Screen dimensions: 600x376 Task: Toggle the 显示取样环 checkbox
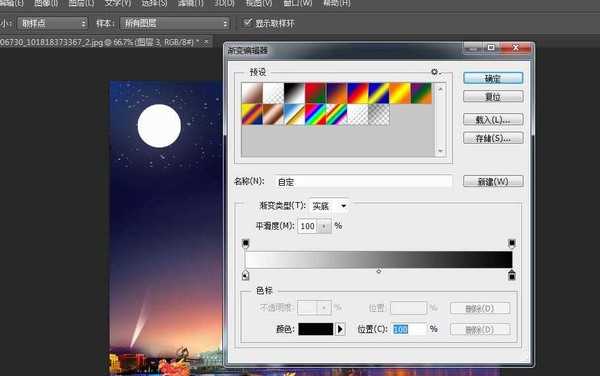point(248,22)
